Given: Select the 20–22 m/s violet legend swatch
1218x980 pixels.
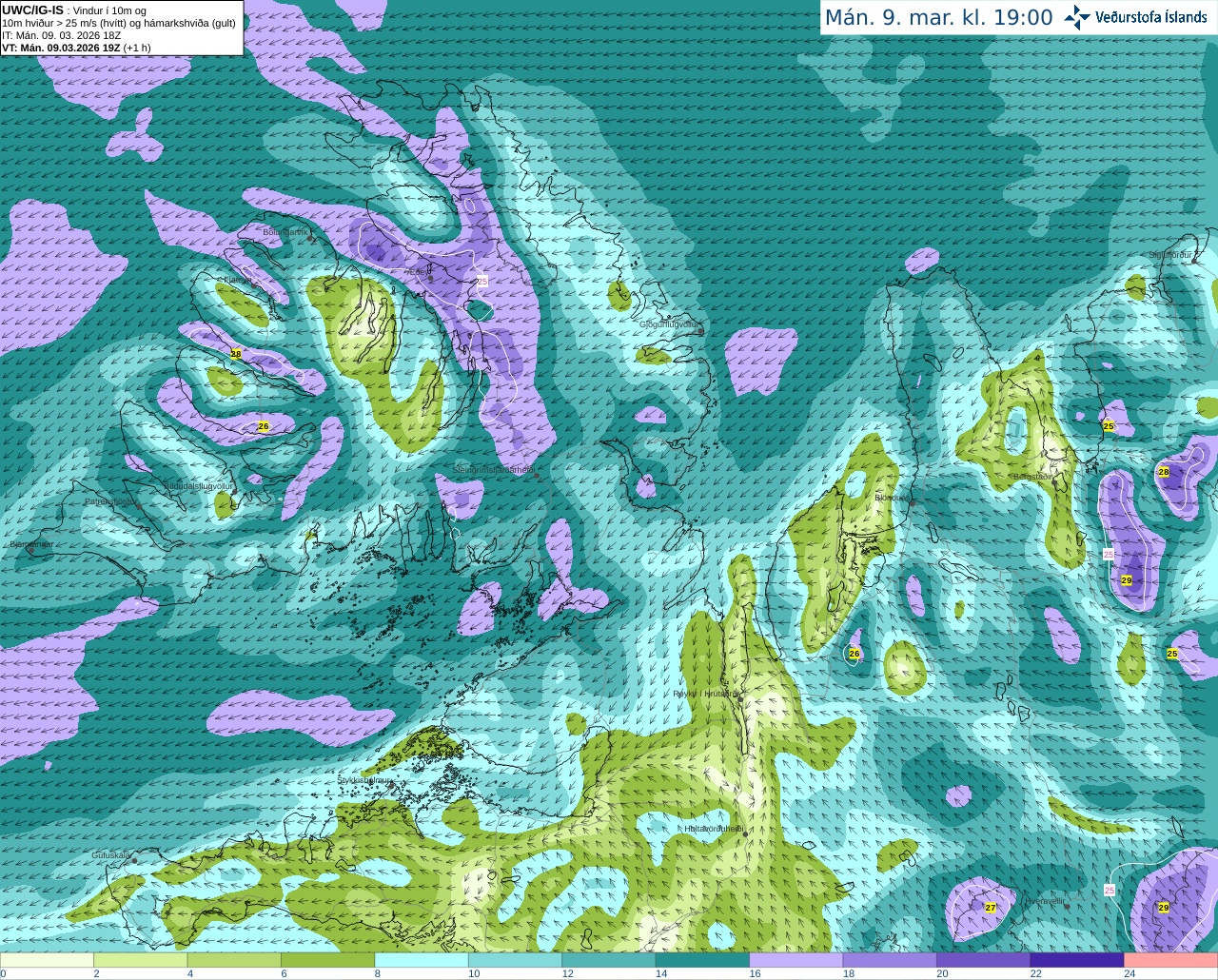Looking at the screenshot, I should pyautogui.click(x=983, y=960).
